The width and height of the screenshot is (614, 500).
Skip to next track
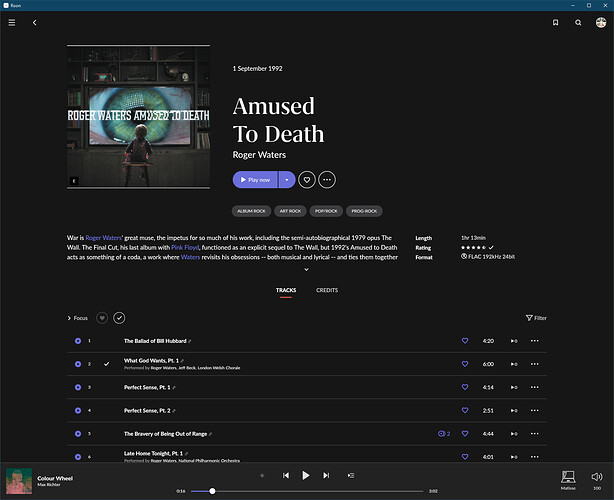click(326, 475)
